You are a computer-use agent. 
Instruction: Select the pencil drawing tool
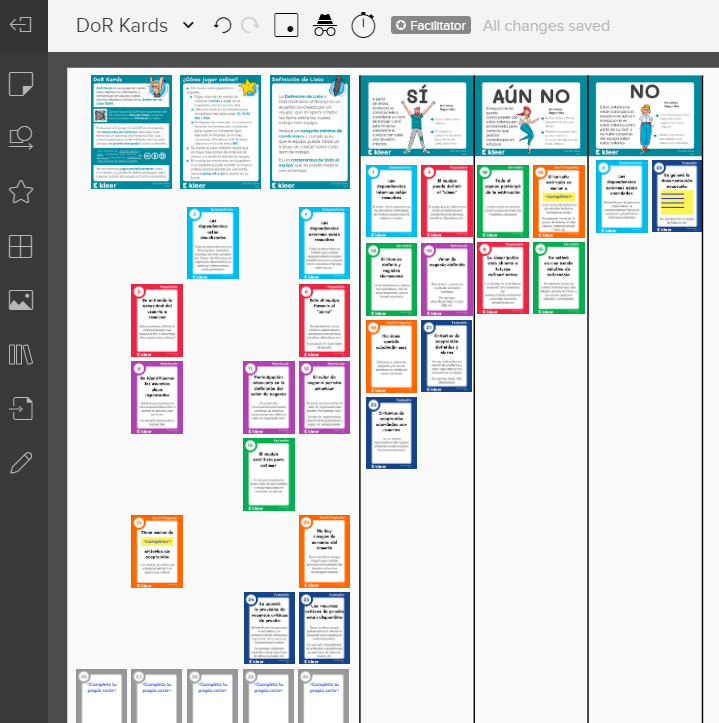[x=21, y=462]
